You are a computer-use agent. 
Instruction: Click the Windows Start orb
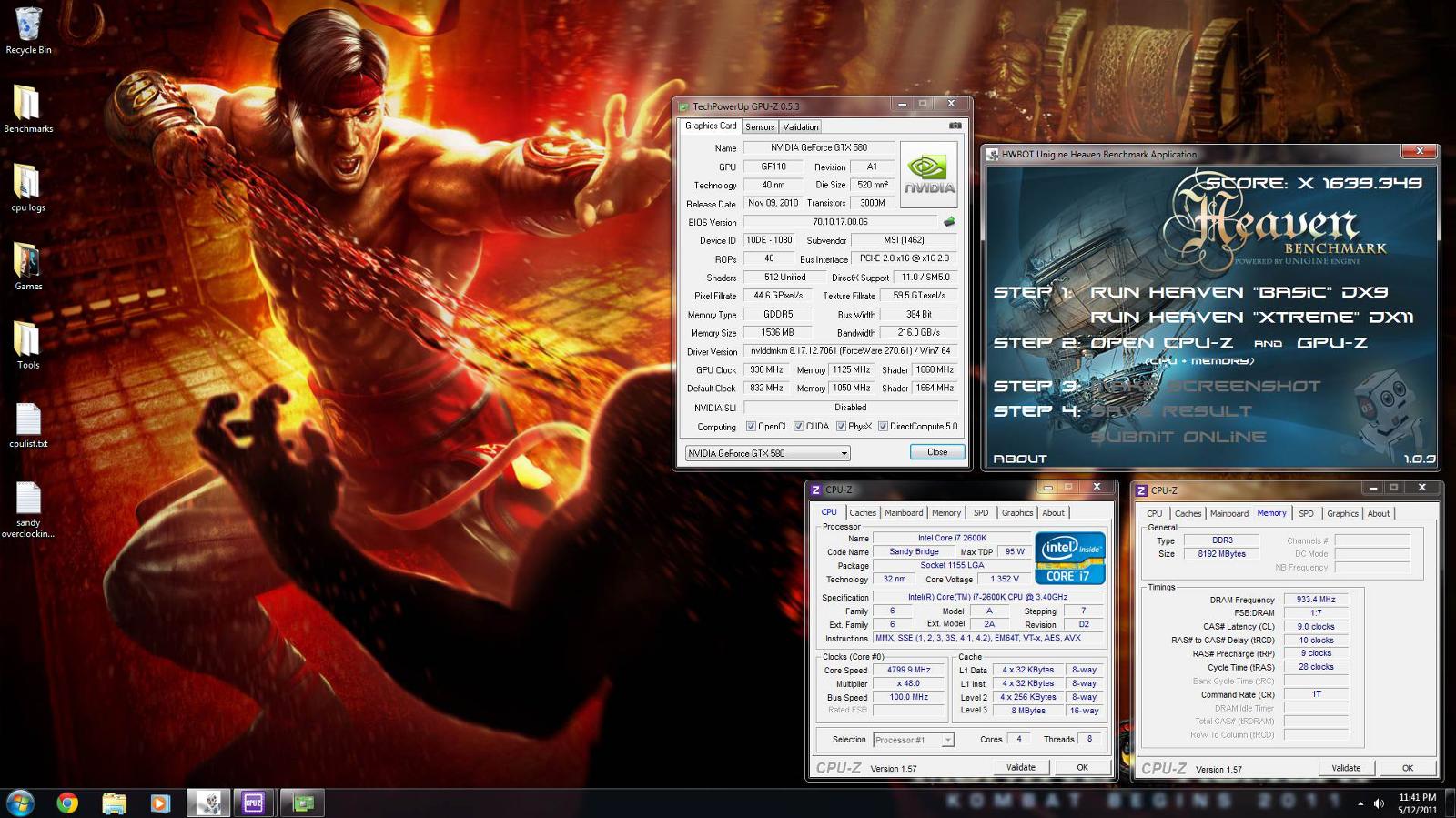click(20, 803)
